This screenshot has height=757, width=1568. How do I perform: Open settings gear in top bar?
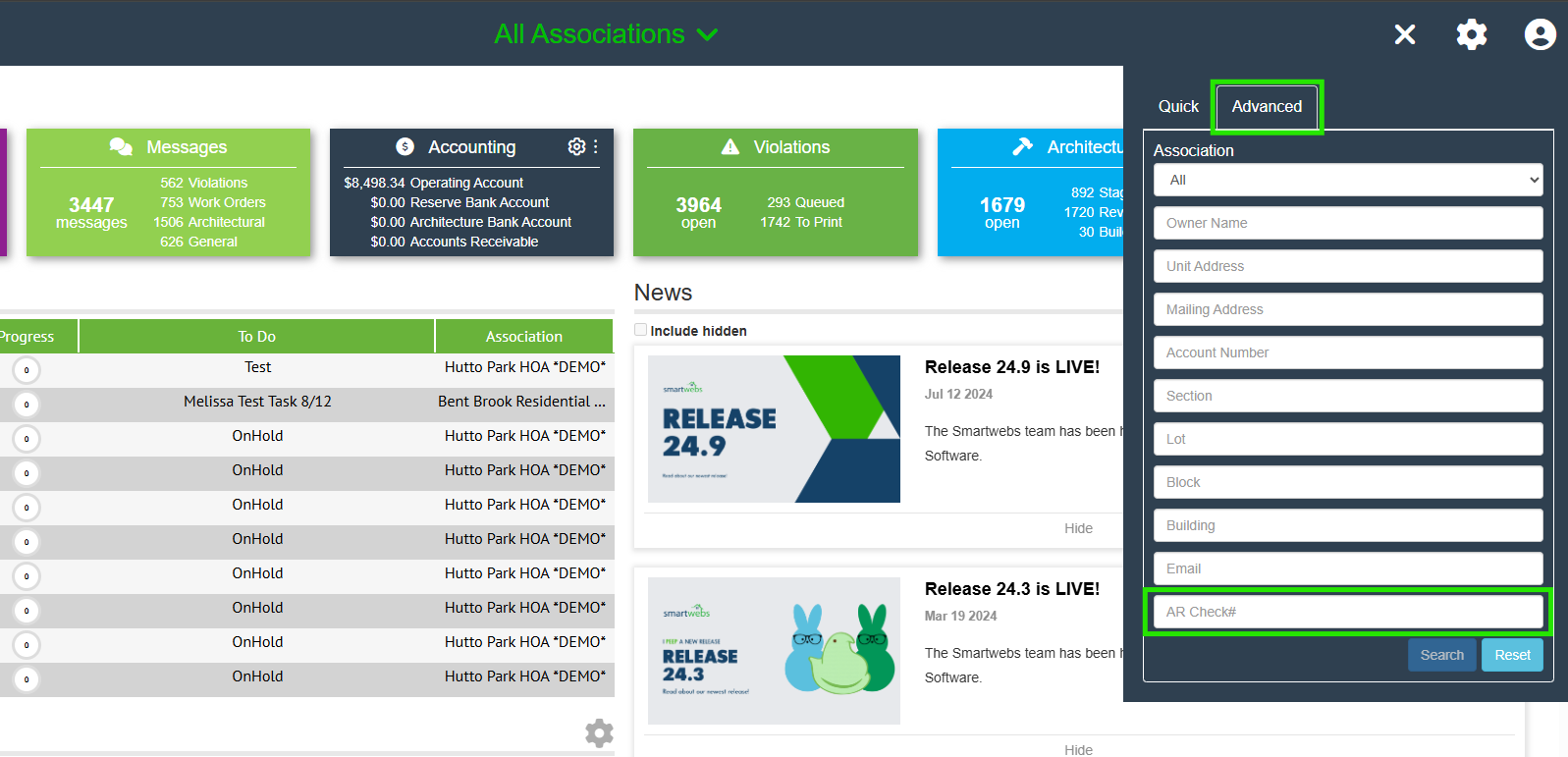[x=1471, y=34]
